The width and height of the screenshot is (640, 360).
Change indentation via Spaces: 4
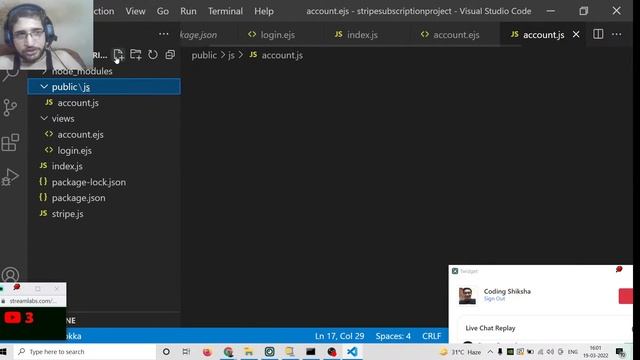click(393, 336)
